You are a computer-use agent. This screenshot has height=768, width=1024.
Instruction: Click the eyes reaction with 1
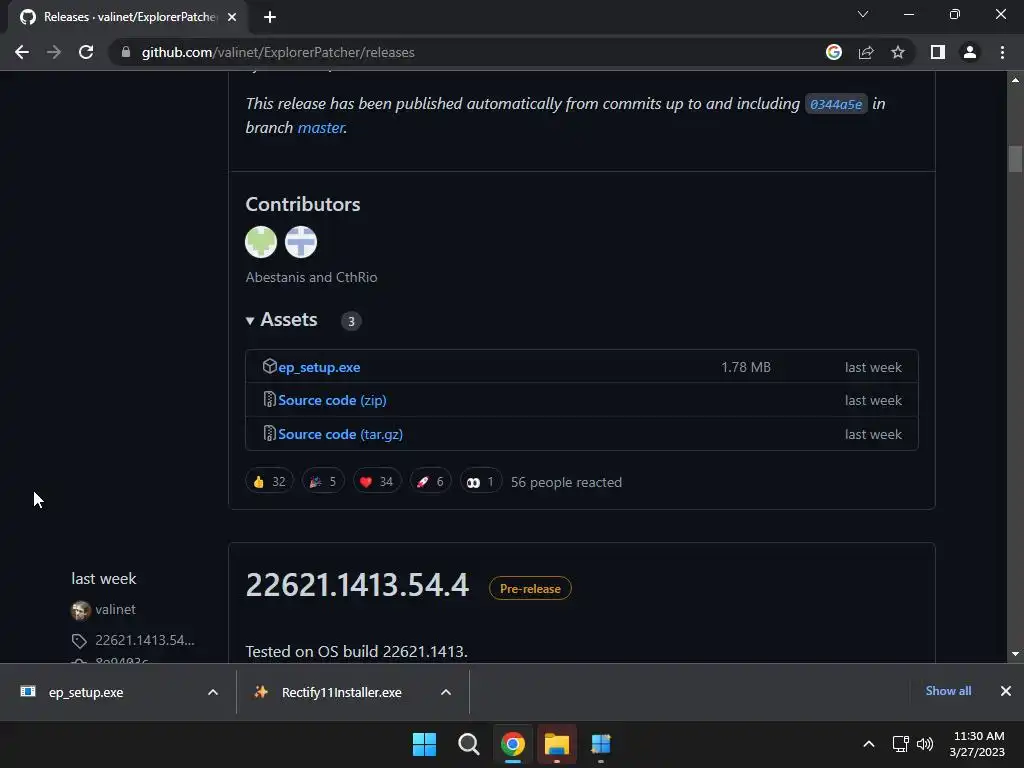481,482
